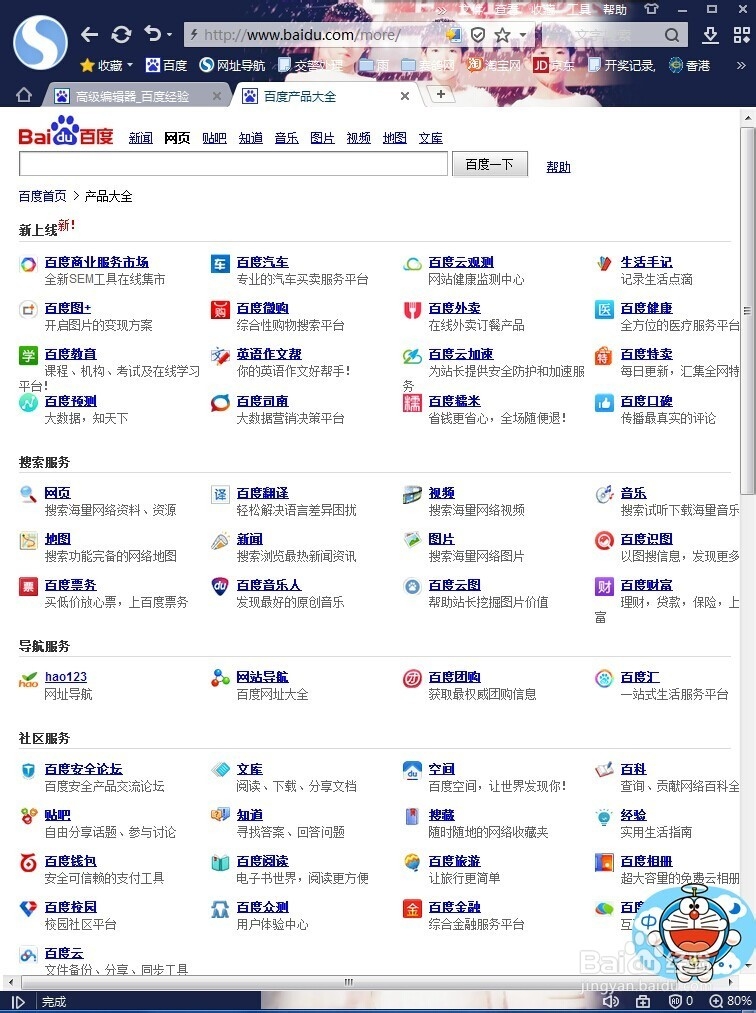Select the 百度产品大全 tab
This screenshot has width=756, height=1013.
299,96
